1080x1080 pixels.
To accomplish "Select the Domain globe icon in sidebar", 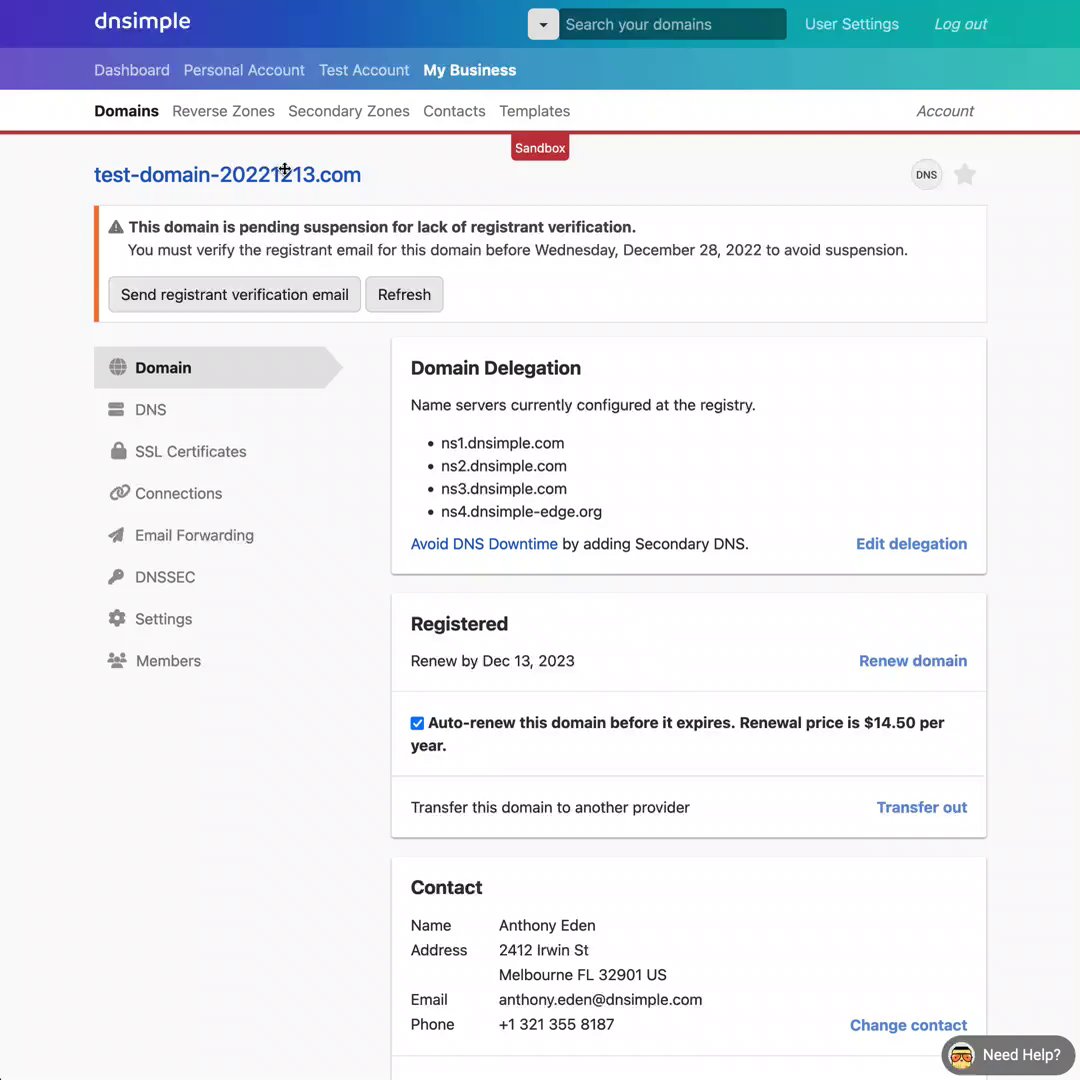I will tap(118, 367).
